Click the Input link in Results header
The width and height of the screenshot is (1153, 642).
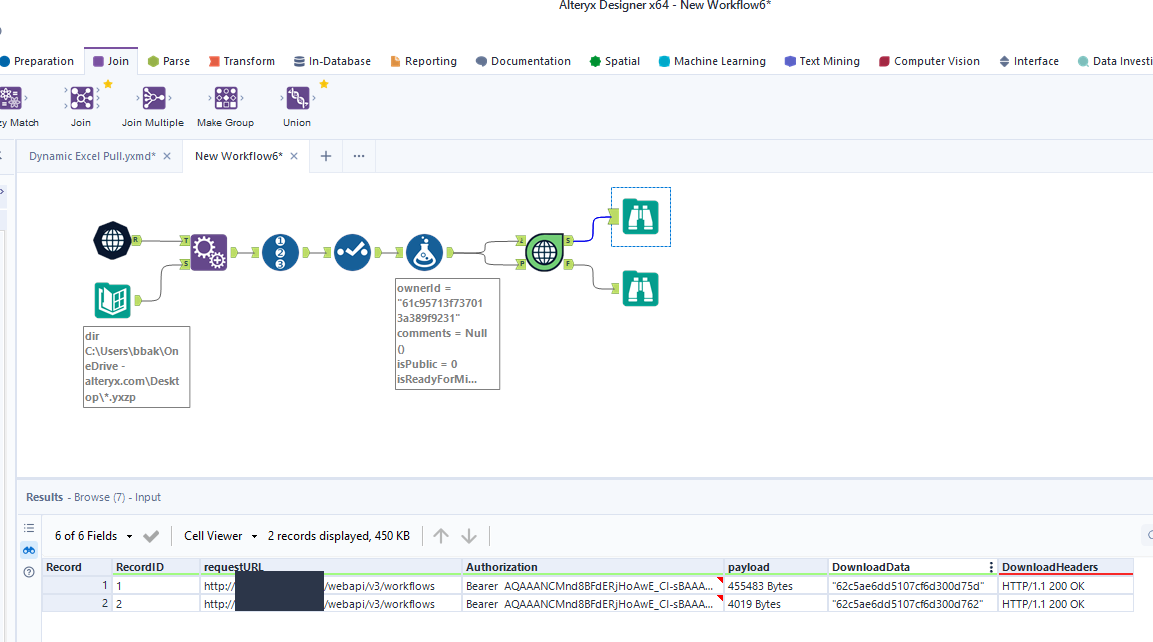[x=148, y=497]
